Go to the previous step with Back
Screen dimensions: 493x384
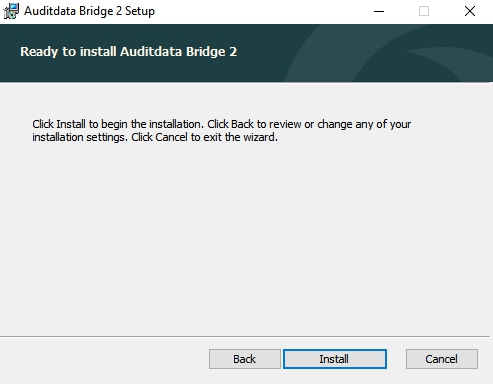(x=245, y=359)
